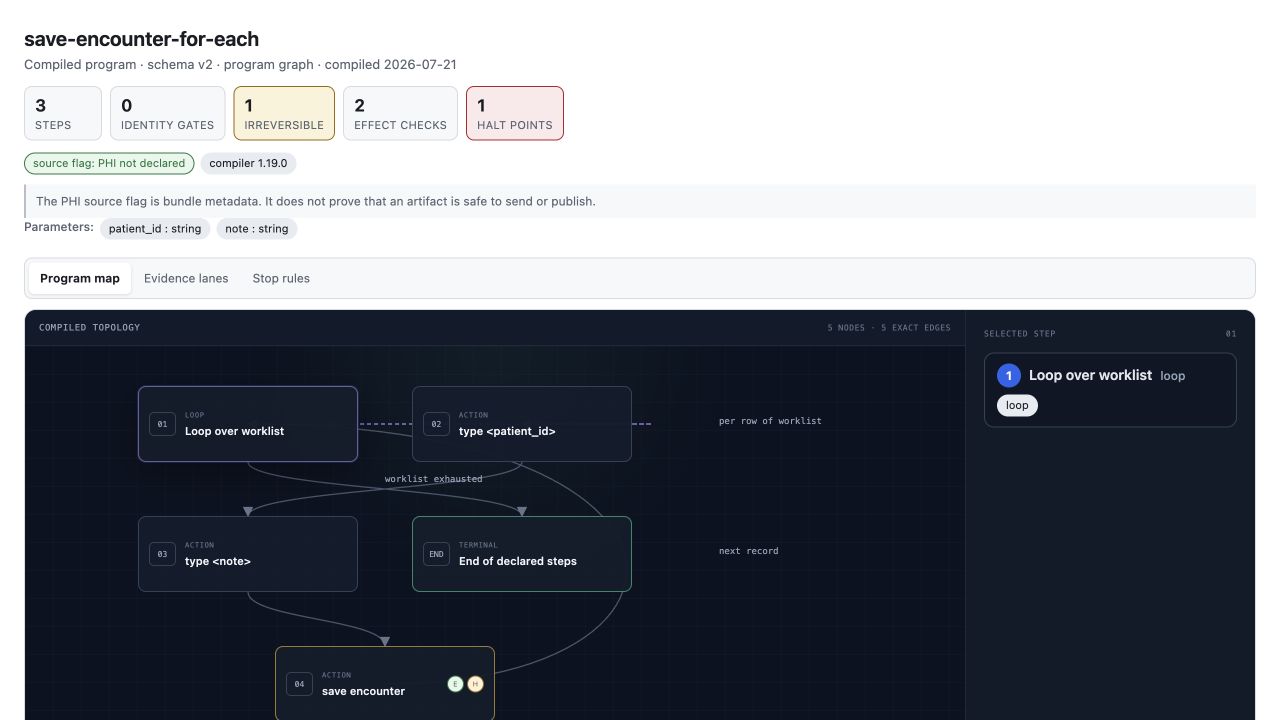
Task: Click the 0 Identity Gates card
Action: point(167,113)
